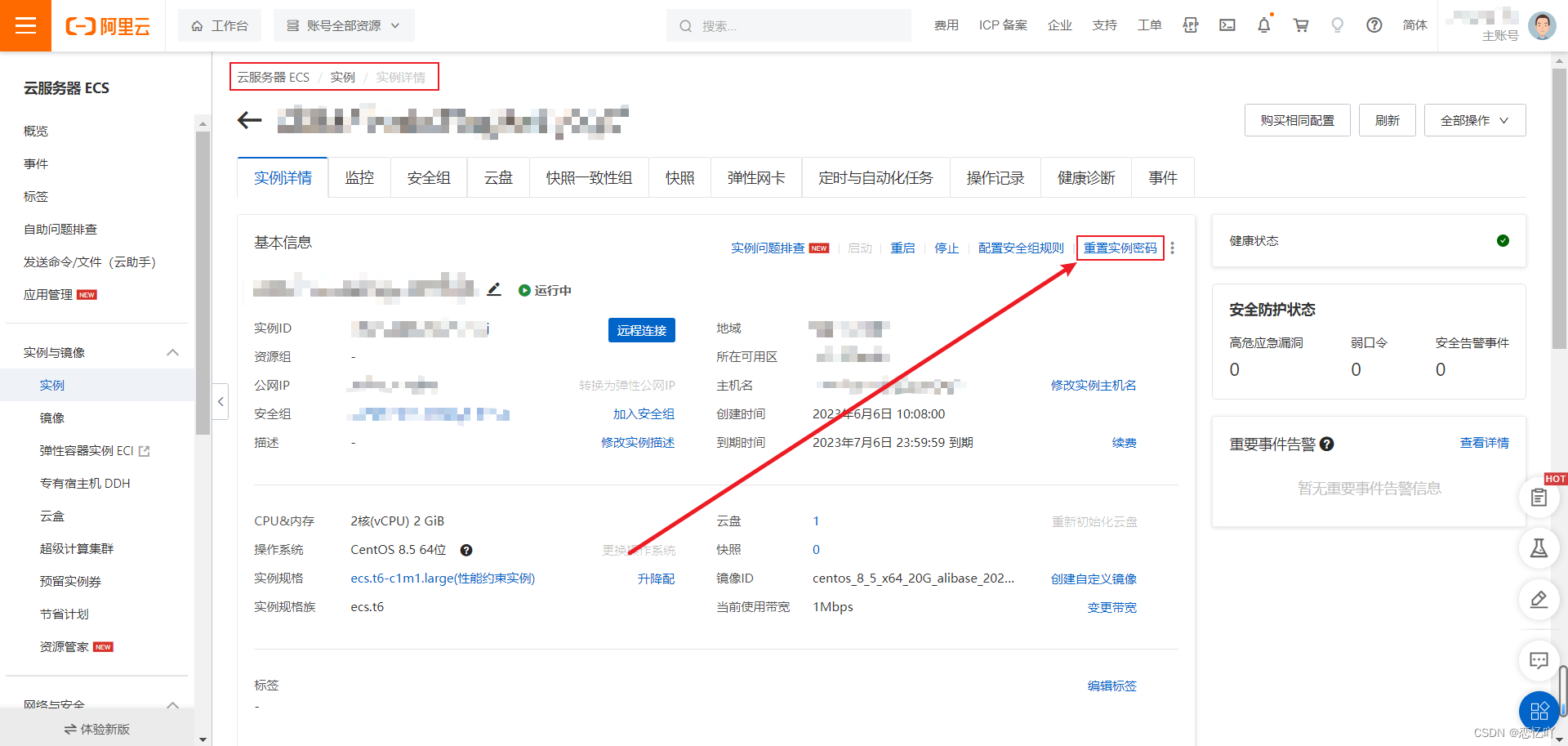This screenshot has height=746, width=1568.
Task: Open the clipboard survey floating icon
Action: (x=1539, y=497)
